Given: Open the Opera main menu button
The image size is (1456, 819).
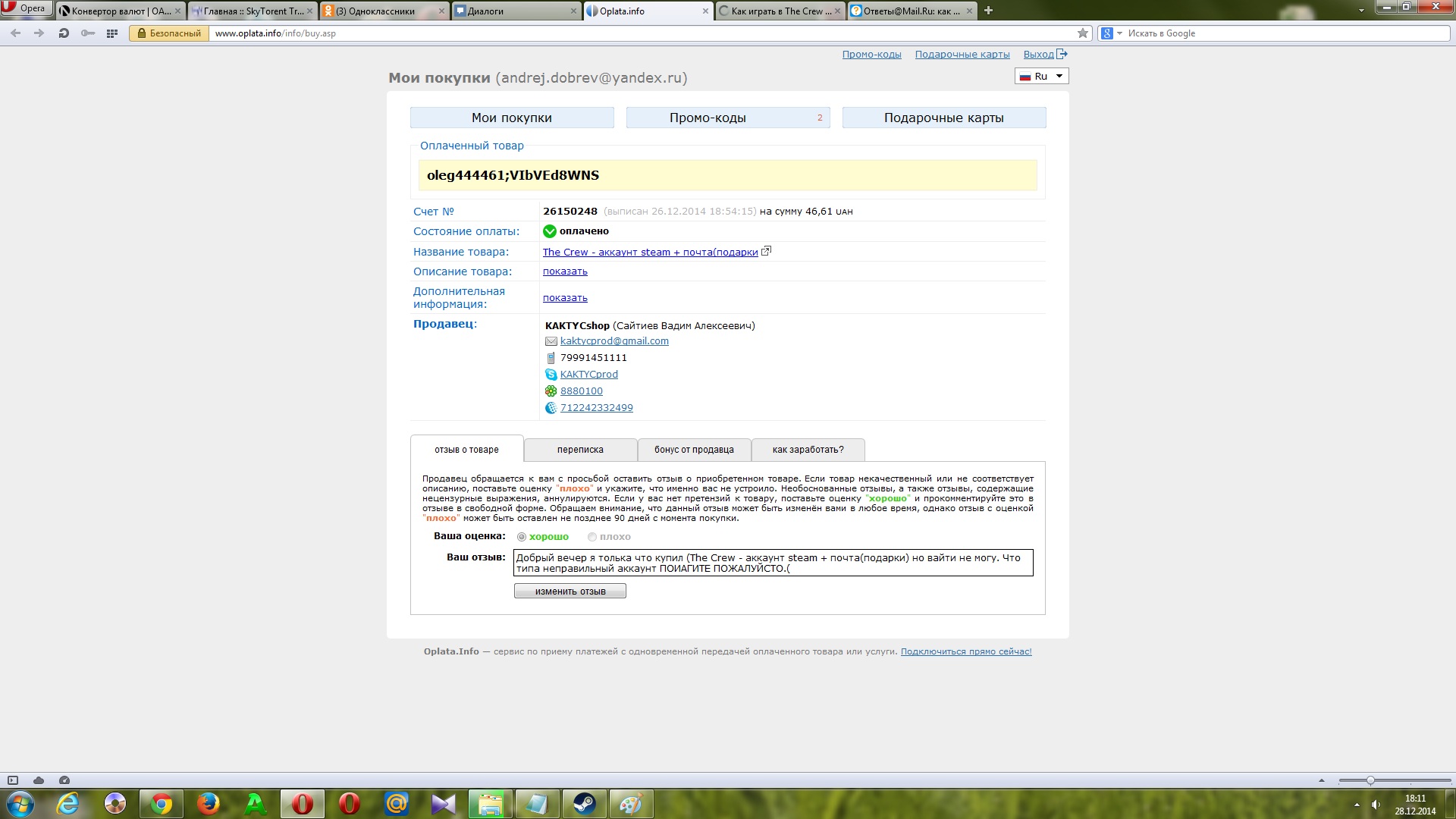Looking at the screenshot, I should coord(27,8).
